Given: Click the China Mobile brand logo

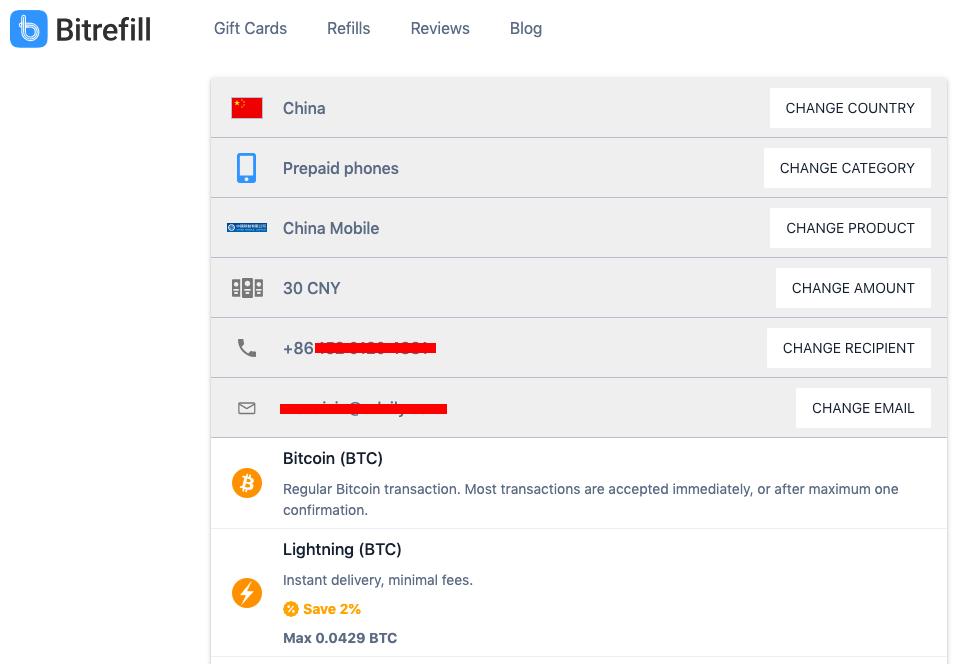Looking at the screenshot, I should tap(247, 227).
